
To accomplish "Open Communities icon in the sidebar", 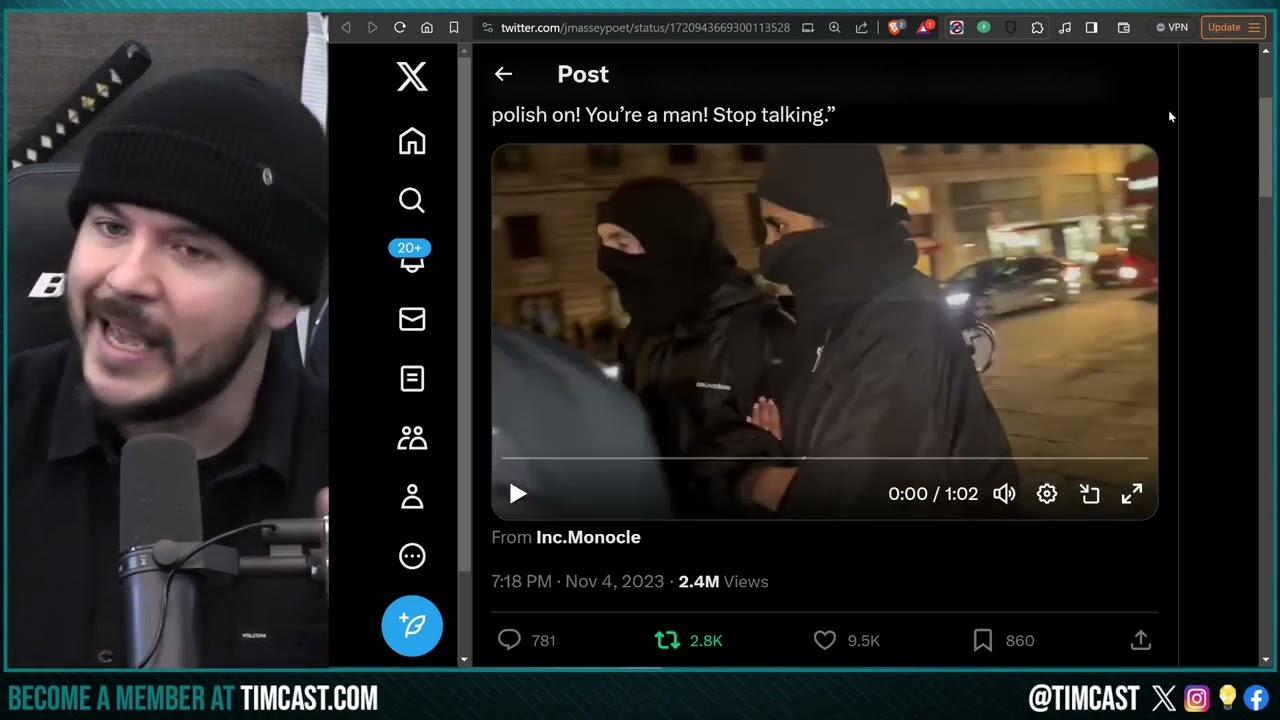I will coord(412,438).
